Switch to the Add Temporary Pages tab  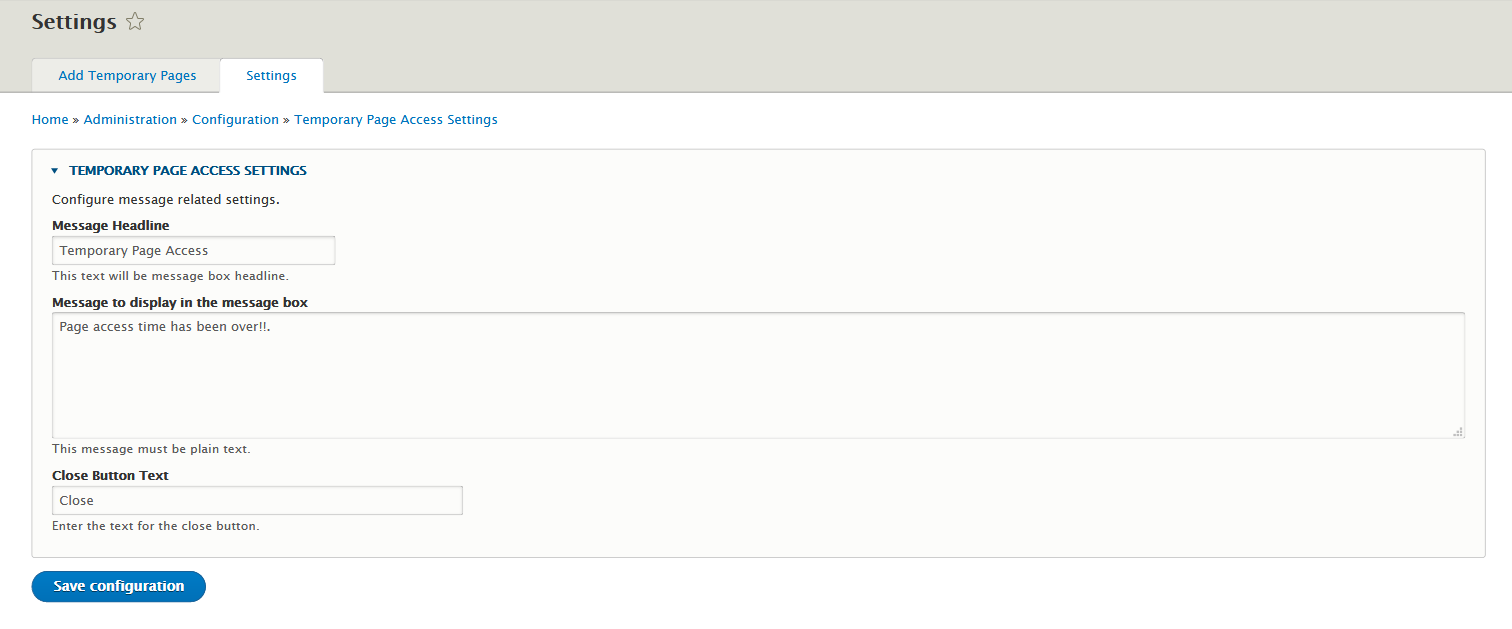coord(127,75)
